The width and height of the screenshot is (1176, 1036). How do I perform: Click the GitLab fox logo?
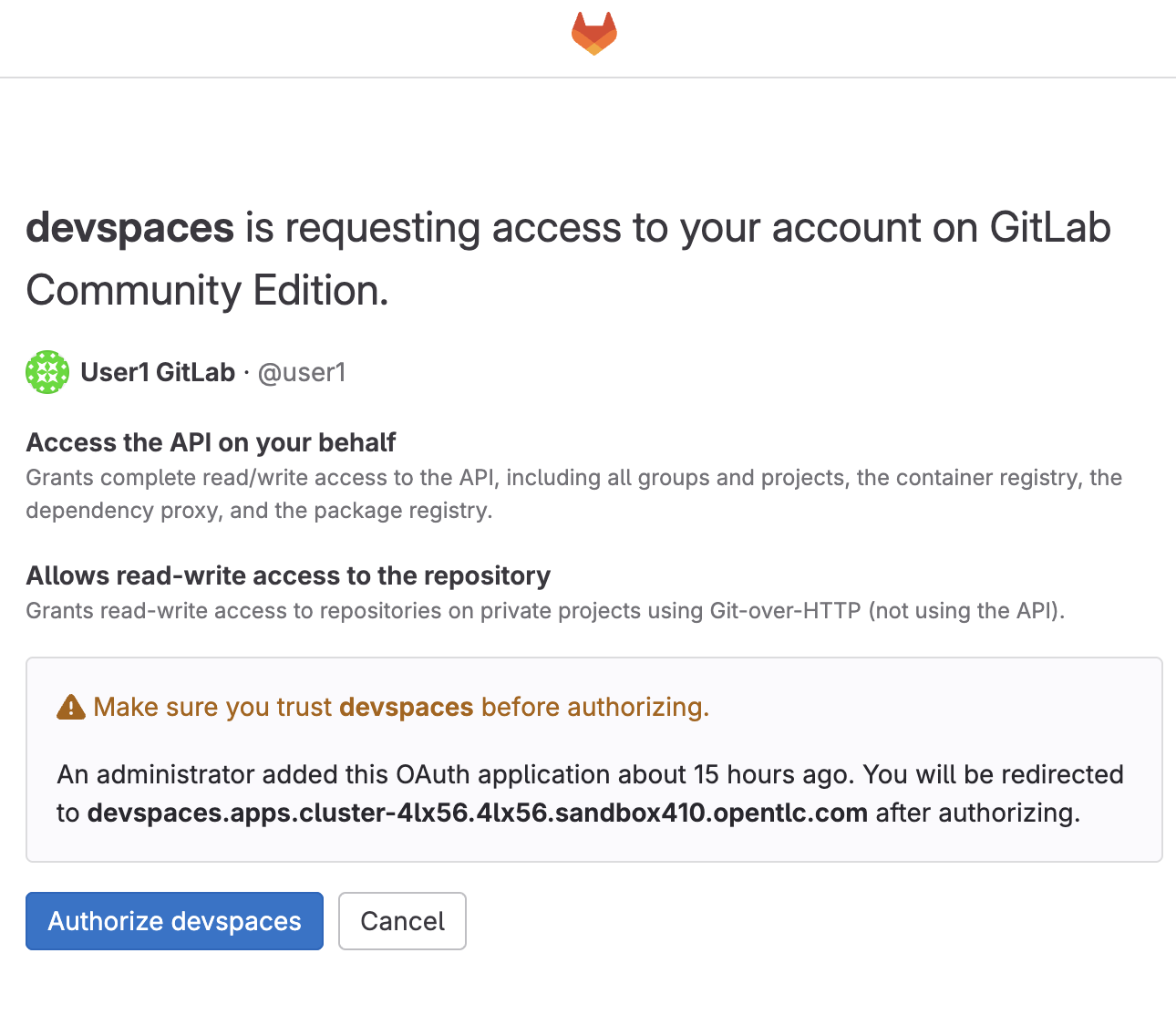(594, 34)
